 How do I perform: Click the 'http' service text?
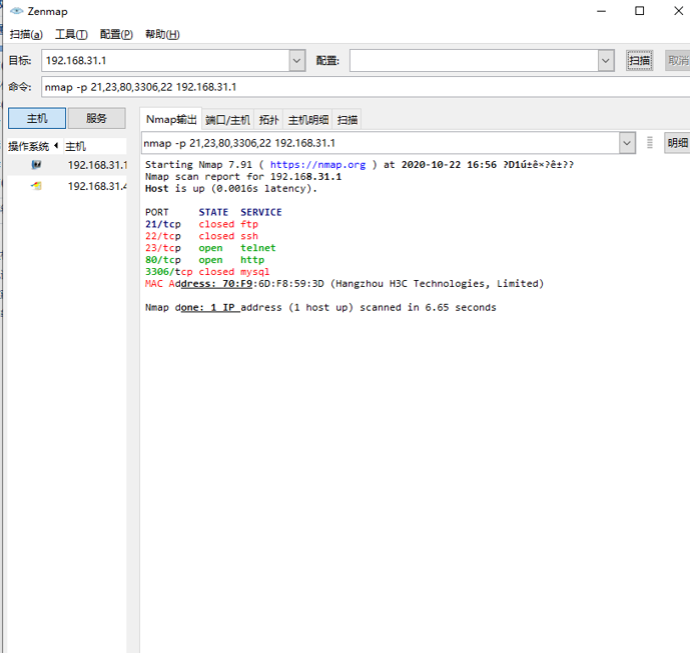pyautogui.click(x=252, y=260)
